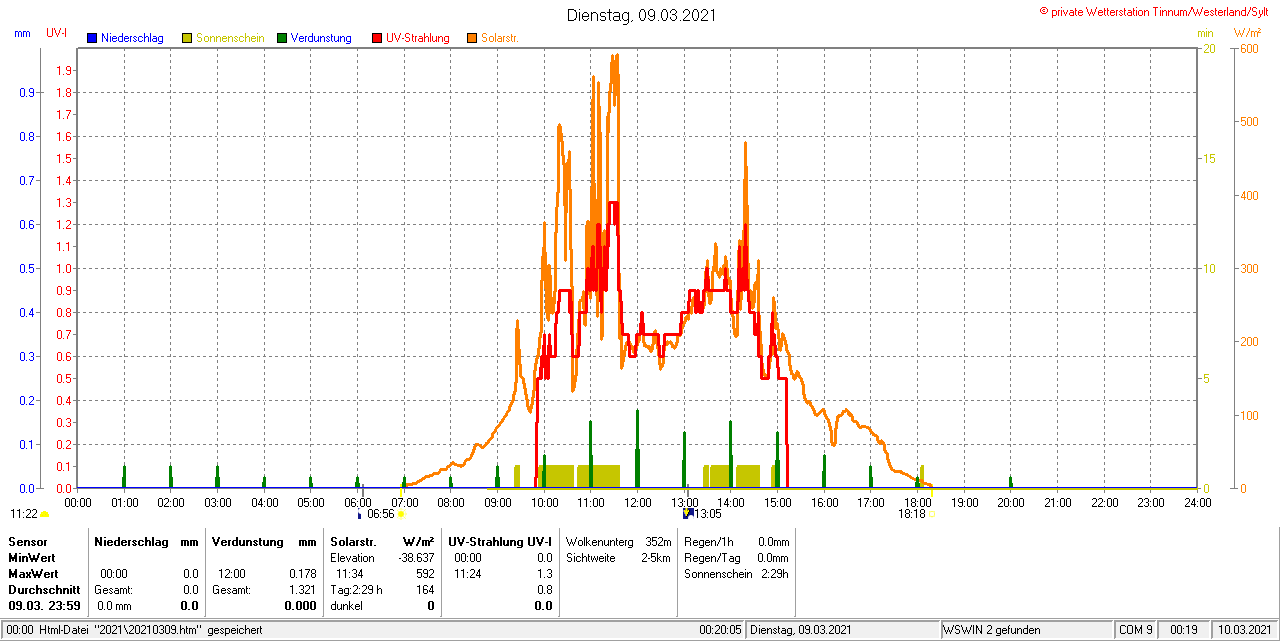Click the Tag:2:29 h entry

[357, 590]
